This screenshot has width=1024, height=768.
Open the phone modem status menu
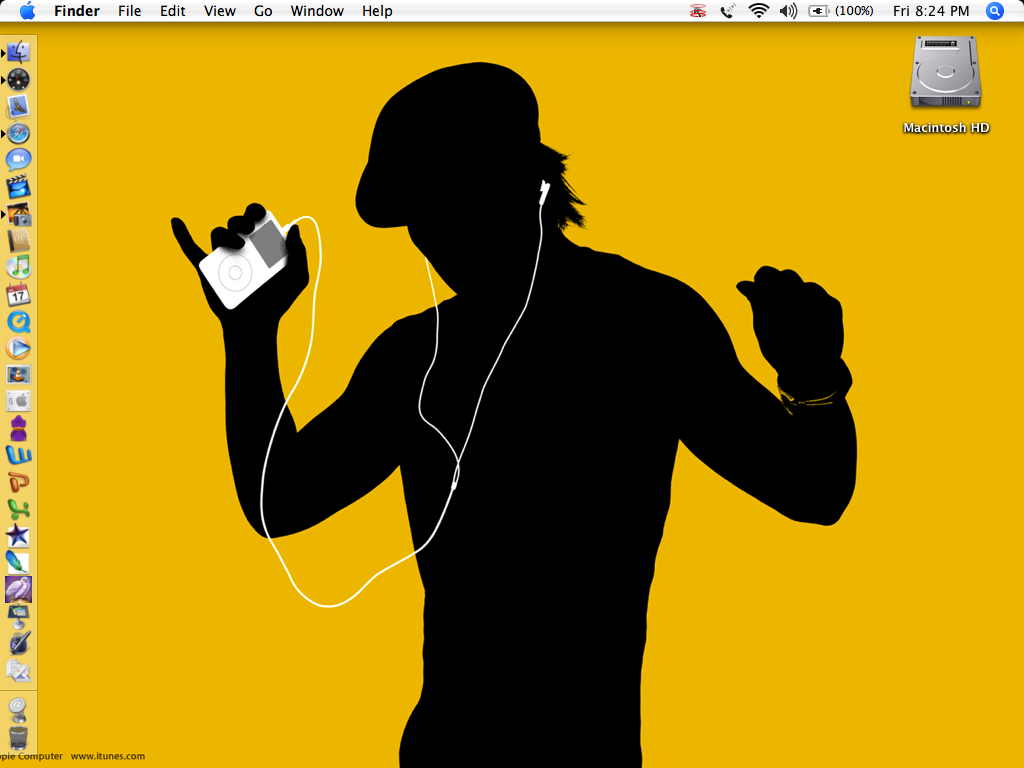[x=727, y=11]
